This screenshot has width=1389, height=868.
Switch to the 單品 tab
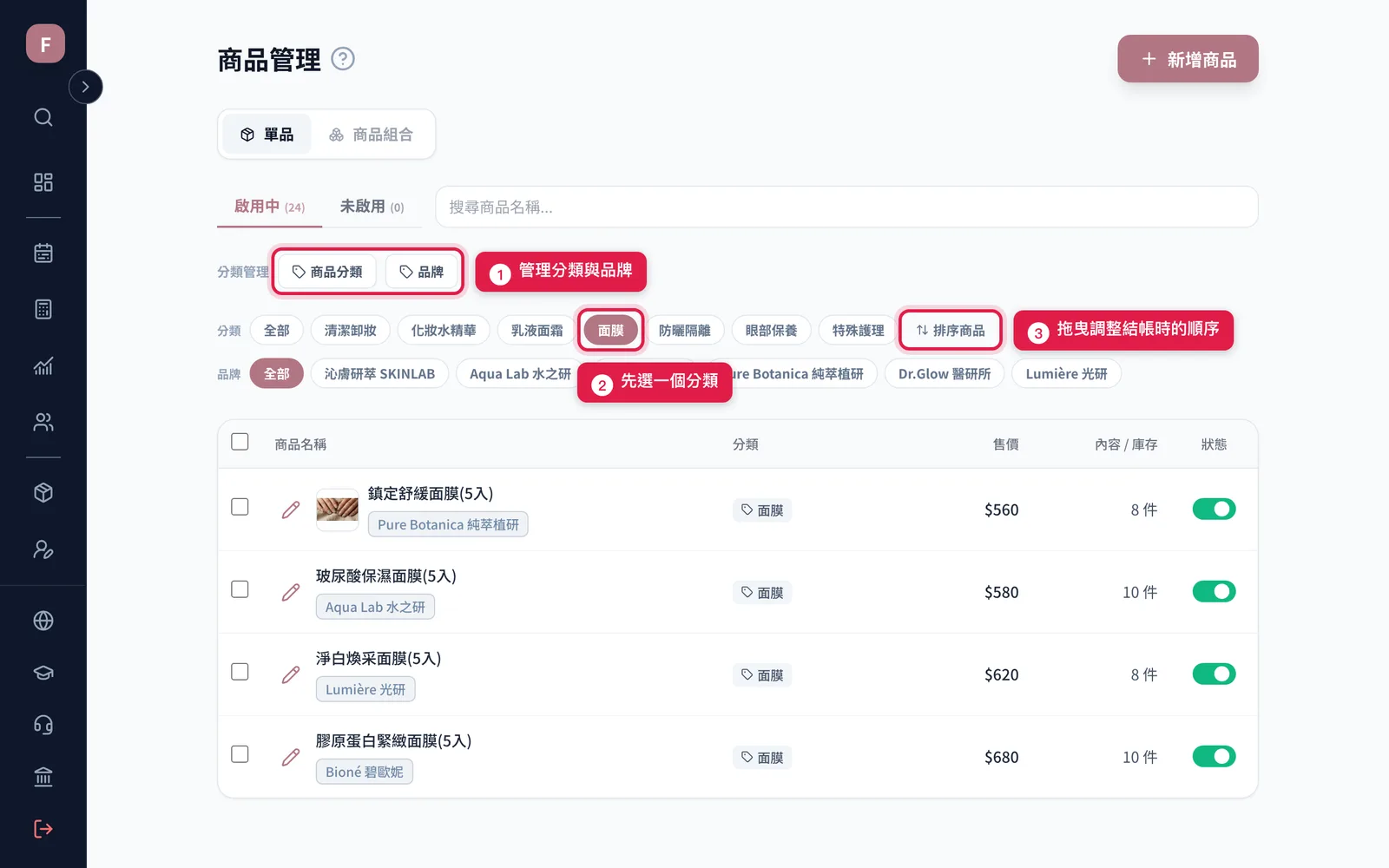click(267, 135)
